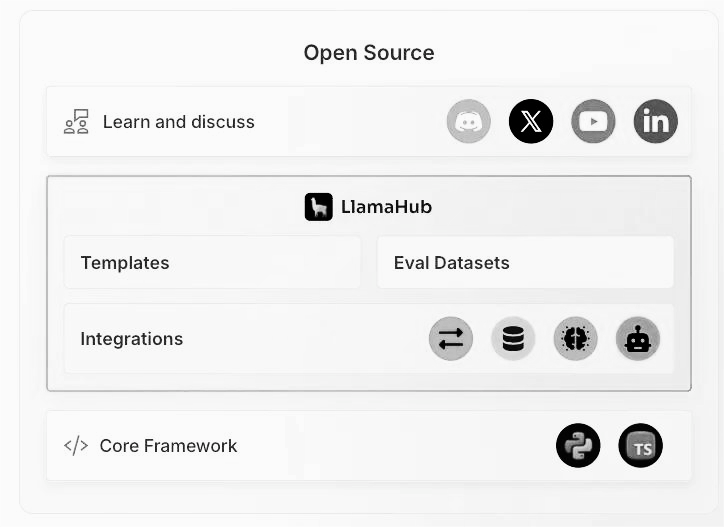This screenshot has width=724, height=527.
Task: Open the Python framework icon
Action: click(x=578, y=446)
